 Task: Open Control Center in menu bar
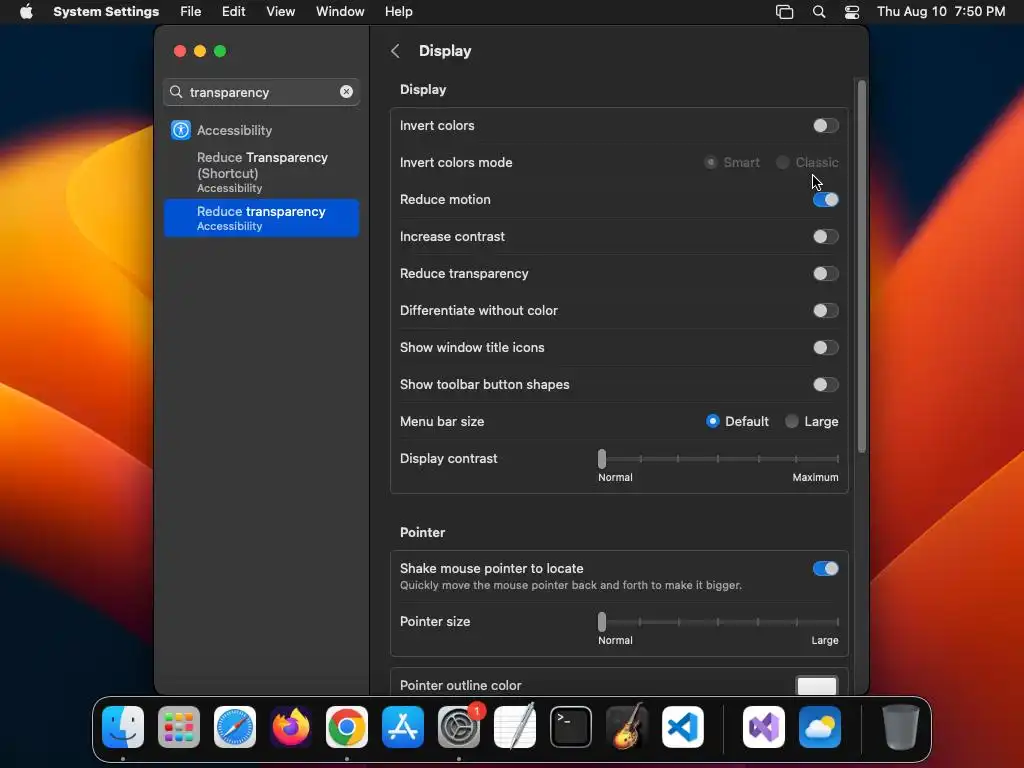852,12
